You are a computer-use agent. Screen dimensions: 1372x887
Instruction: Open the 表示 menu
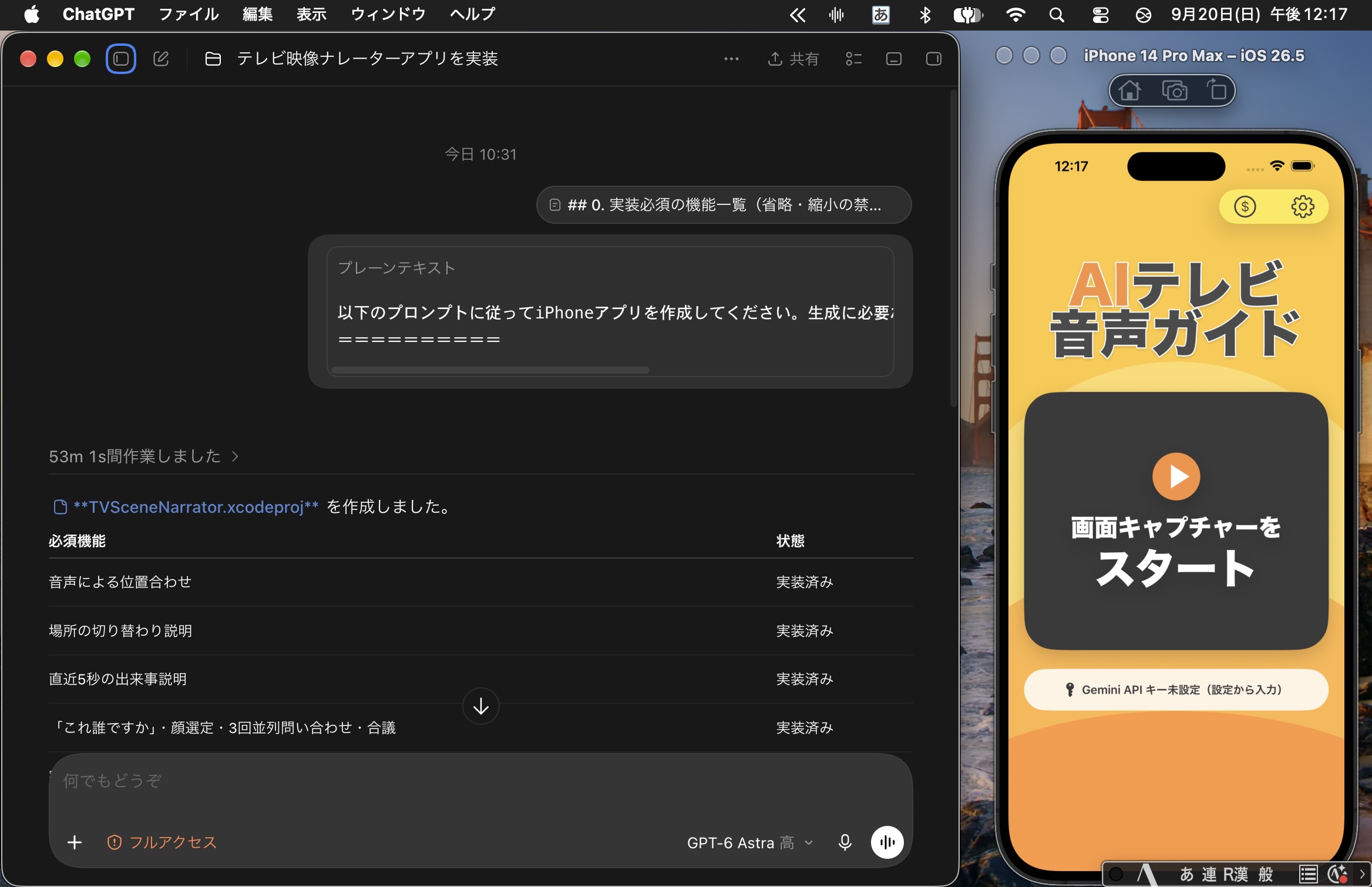point(311,14)
